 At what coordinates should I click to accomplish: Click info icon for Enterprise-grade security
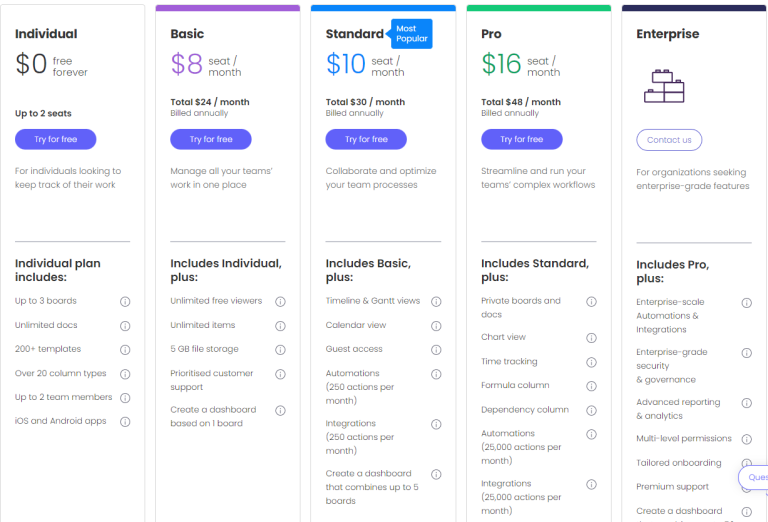(x=746, y=353)
